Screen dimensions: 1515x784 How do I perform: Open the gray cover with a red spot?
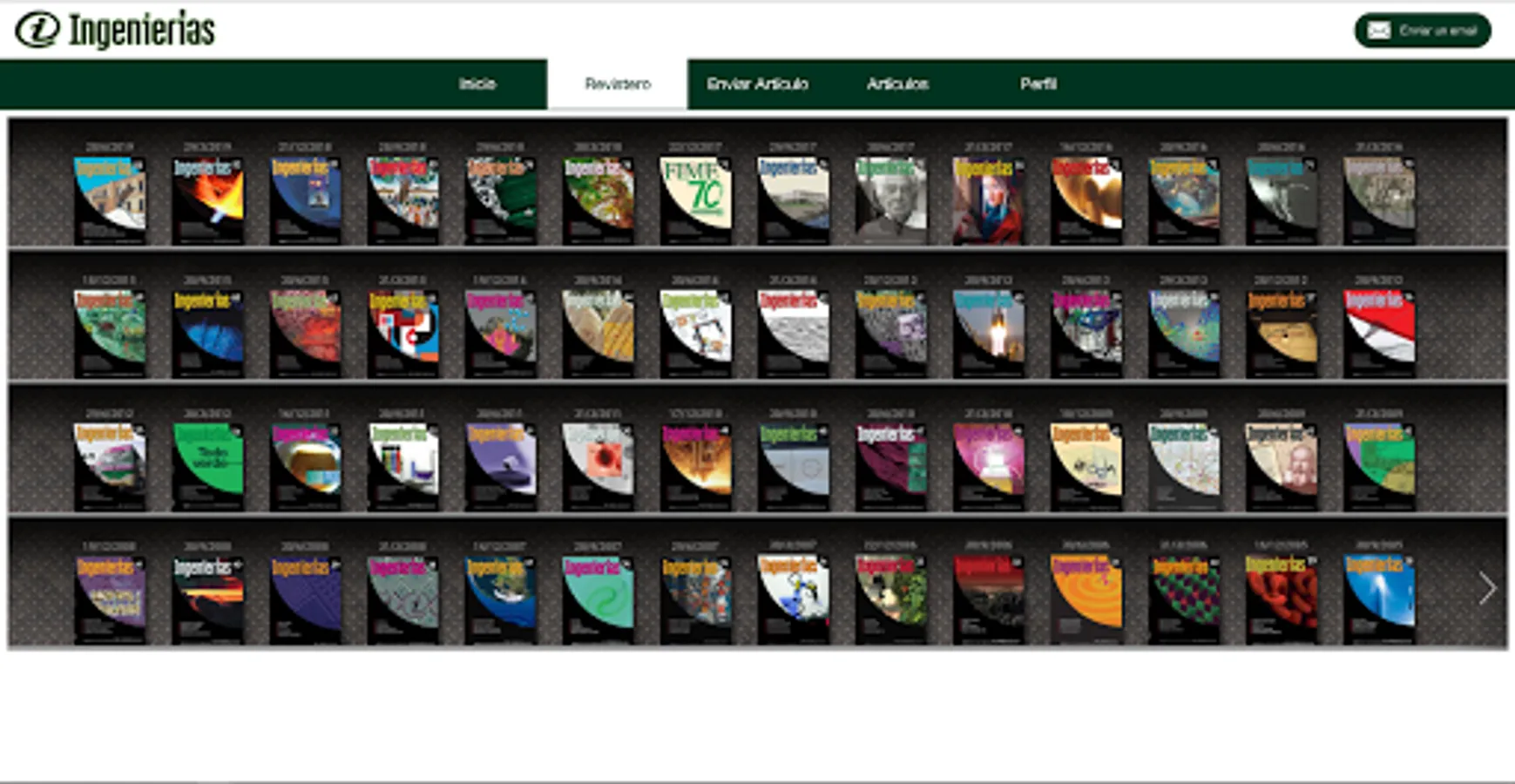[x=598, y=467]
